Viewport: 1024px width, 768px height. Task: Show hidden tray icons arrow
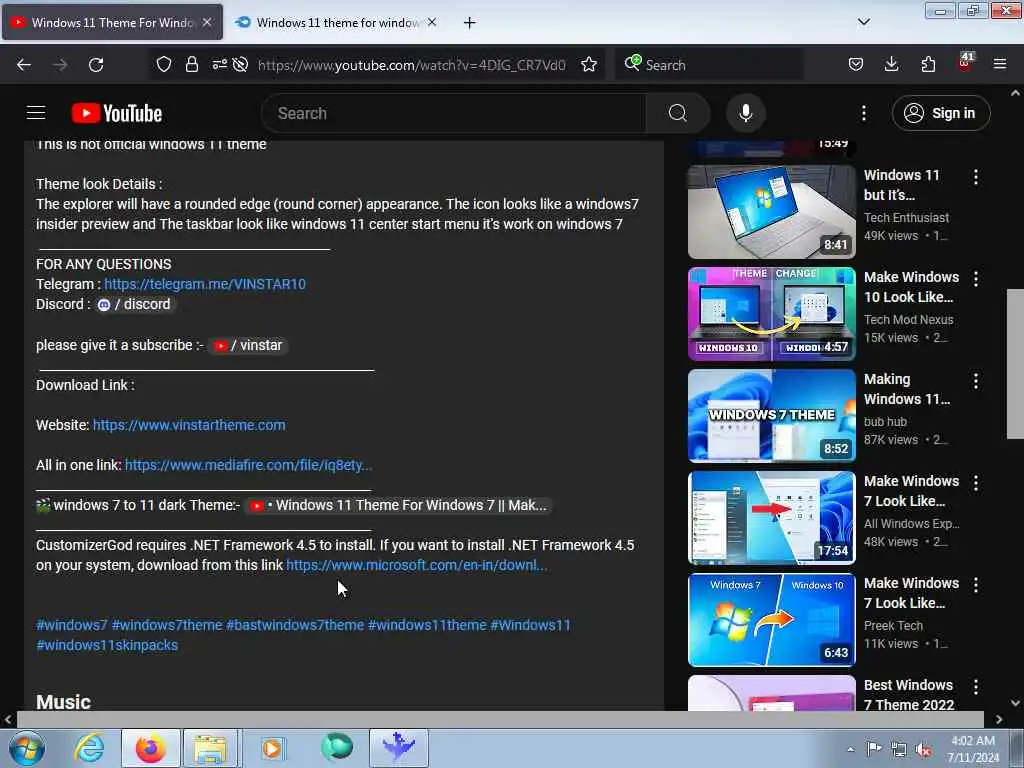coord(850,749)
